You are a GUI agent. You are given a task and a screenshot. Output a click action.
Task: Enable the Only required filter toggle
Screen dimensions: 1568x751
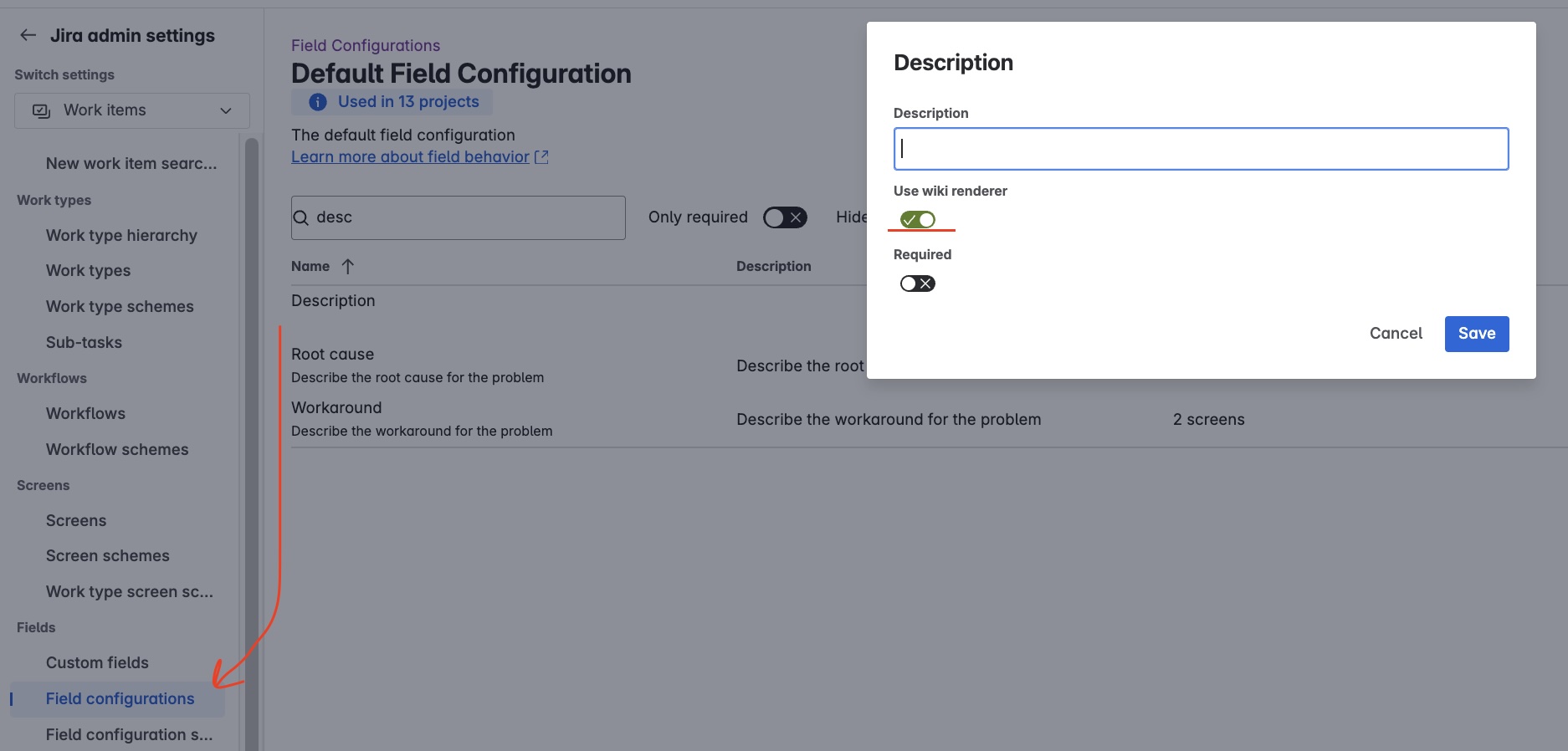785,217
